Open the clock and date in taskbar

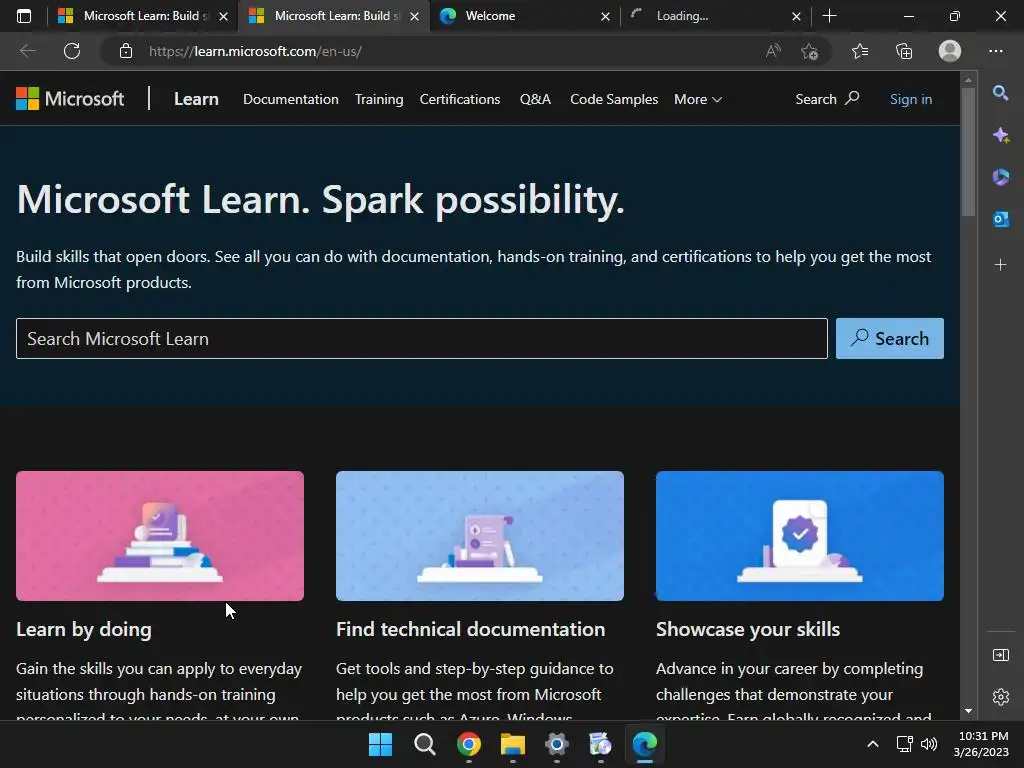click(981, 744)
